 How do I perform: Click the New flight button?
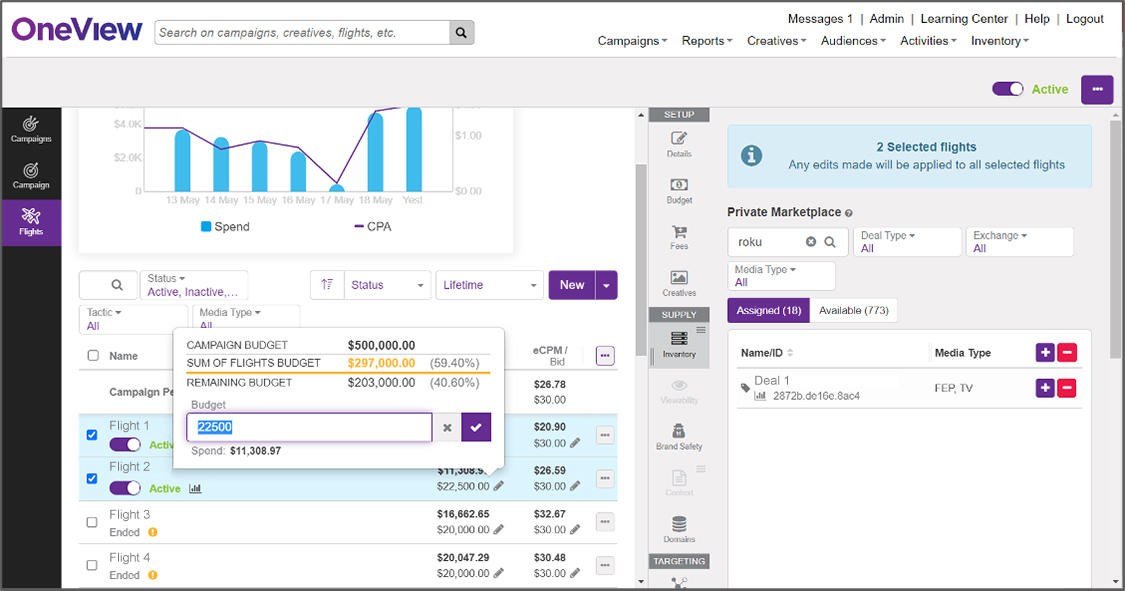point(572,285)
